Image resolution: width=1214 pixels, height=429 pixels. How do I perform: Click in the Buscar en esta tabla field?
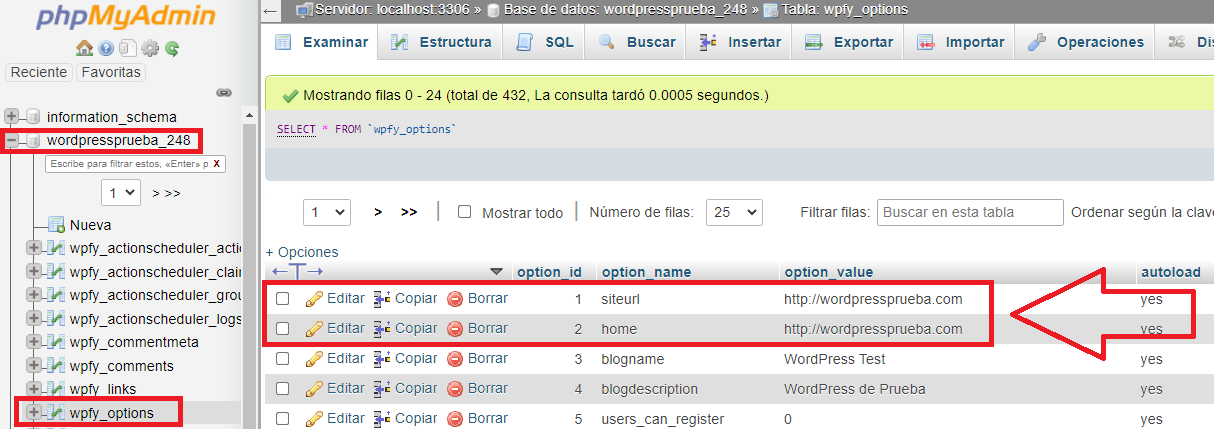click(970, 212)
